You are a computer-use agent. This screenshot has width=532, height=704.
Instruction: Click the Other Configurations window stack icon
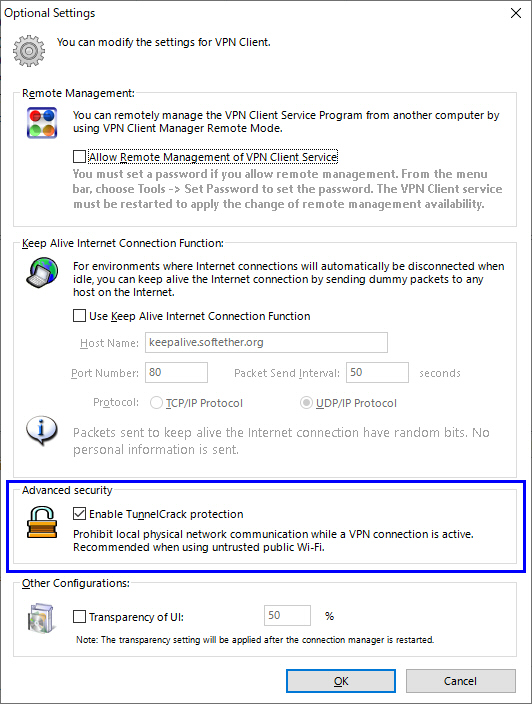pos(41,618)
